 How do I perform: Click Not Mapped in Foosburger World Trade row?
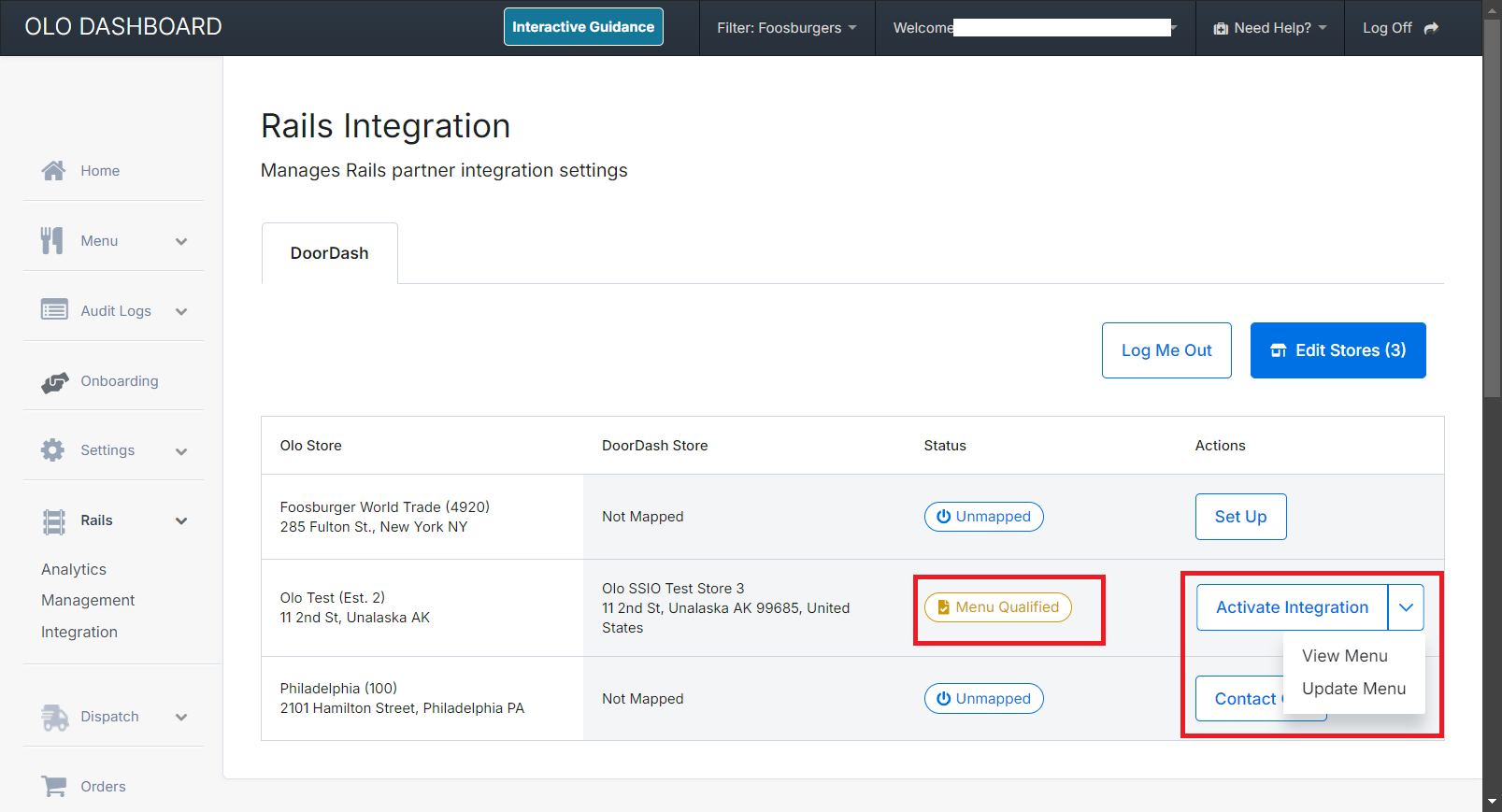point(643,517)
